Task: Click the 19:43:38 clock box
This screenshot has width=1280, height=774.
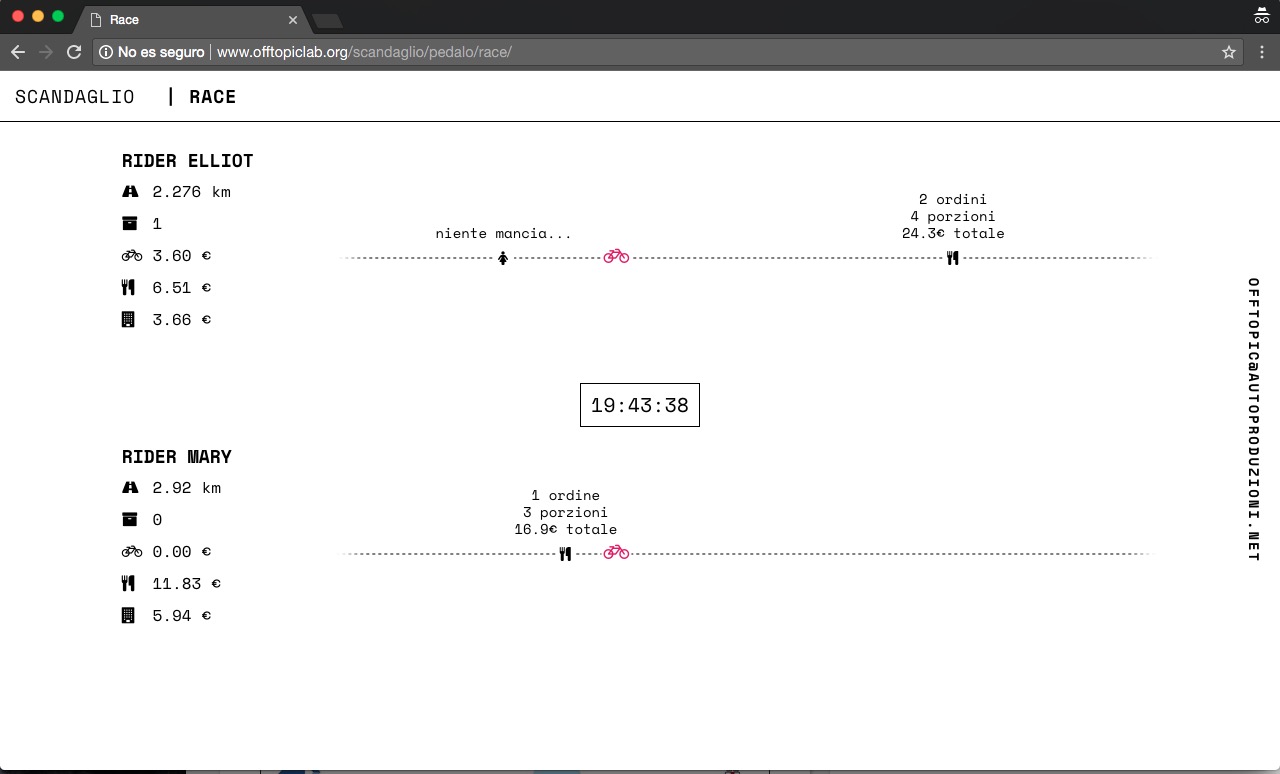Action: [x=640, y=405]
